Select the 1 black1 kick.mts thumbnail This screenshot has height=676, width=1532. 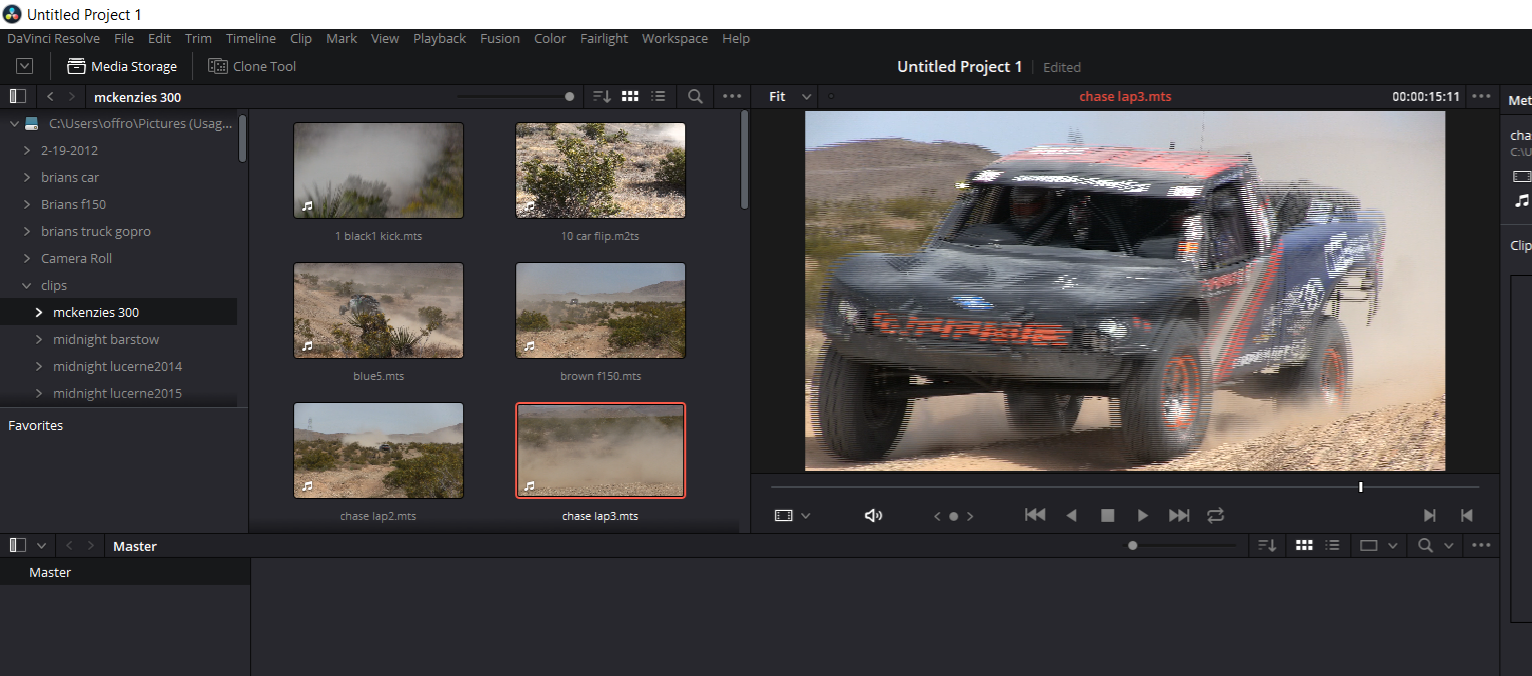tap(378, 170)
